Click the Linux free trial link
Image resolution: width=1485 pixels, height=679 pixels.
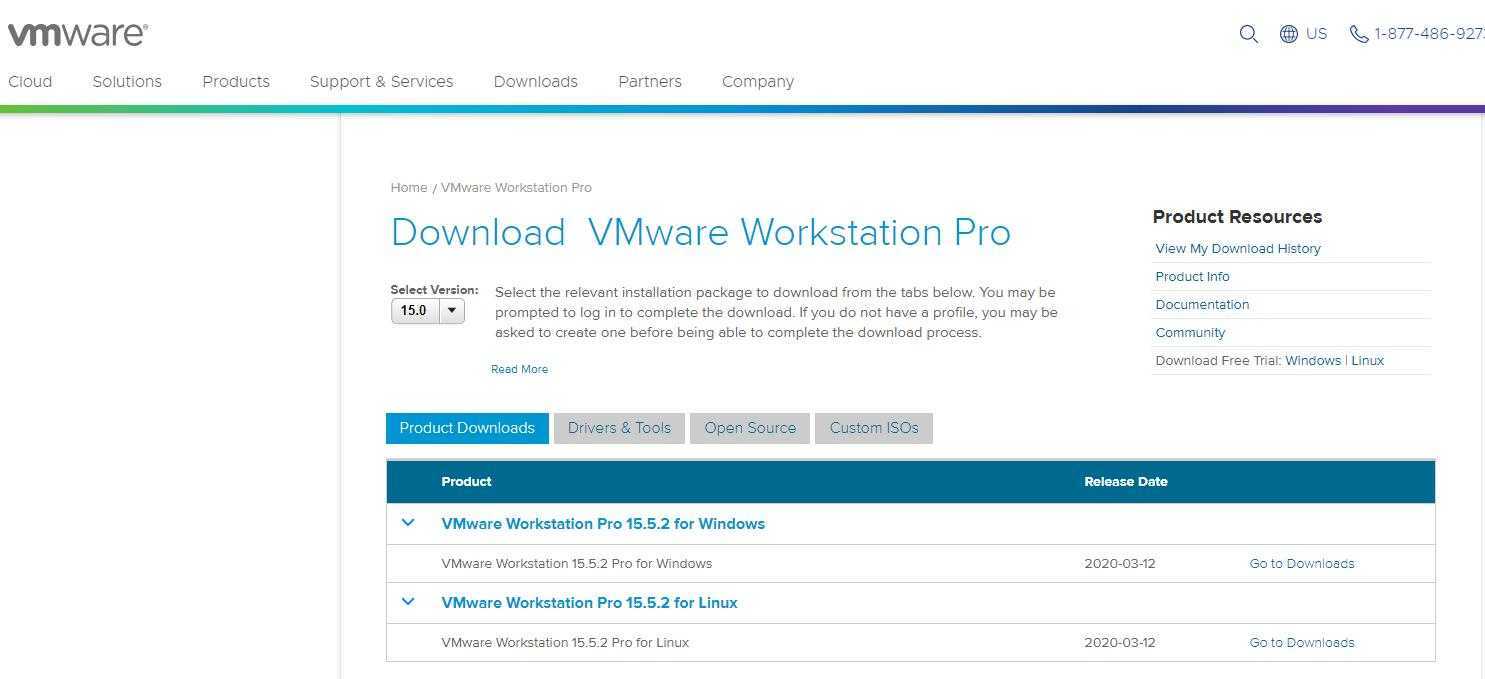click(x=1367, y=360)
